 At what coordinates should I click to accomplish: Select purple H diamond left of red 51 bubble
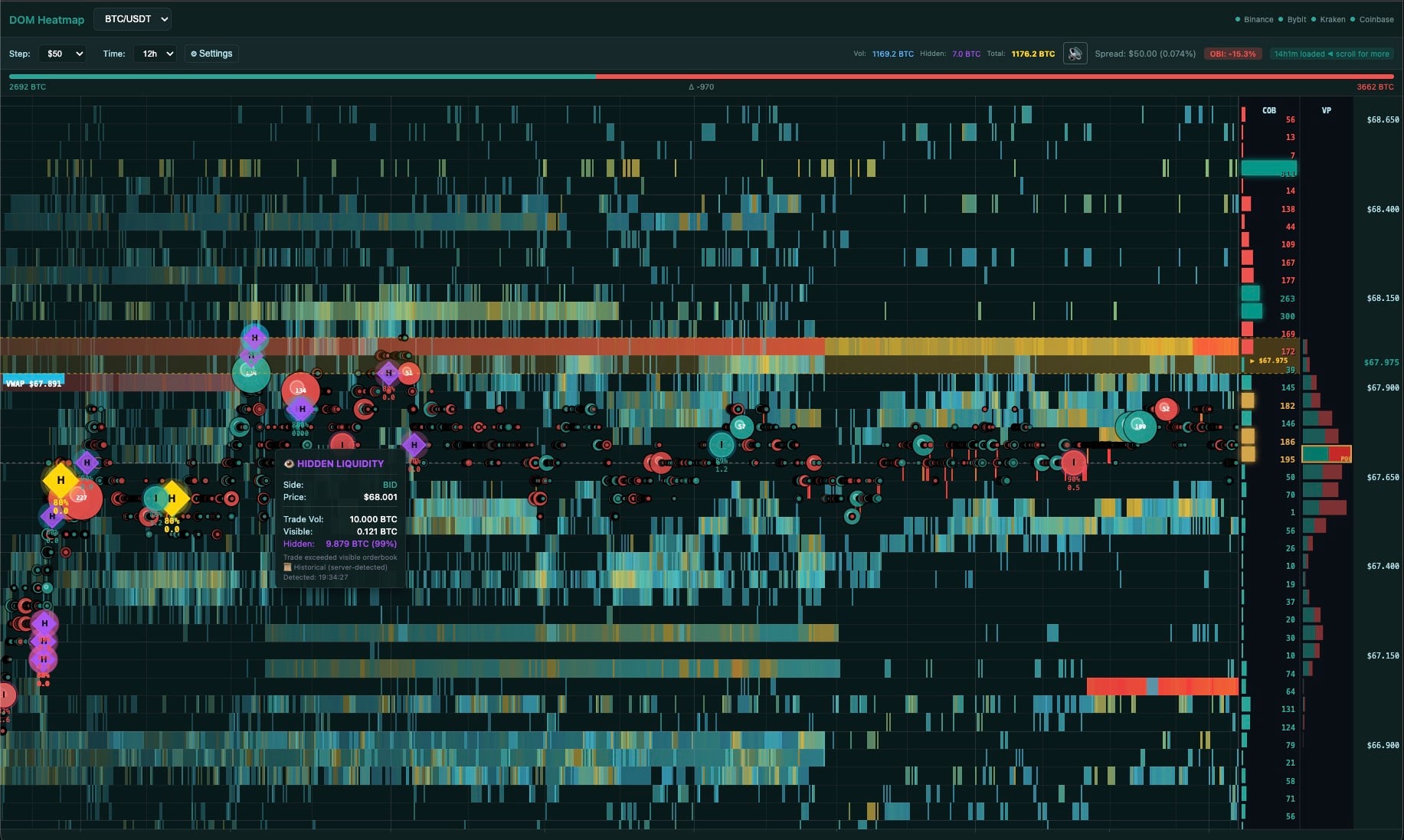(388, 373)
